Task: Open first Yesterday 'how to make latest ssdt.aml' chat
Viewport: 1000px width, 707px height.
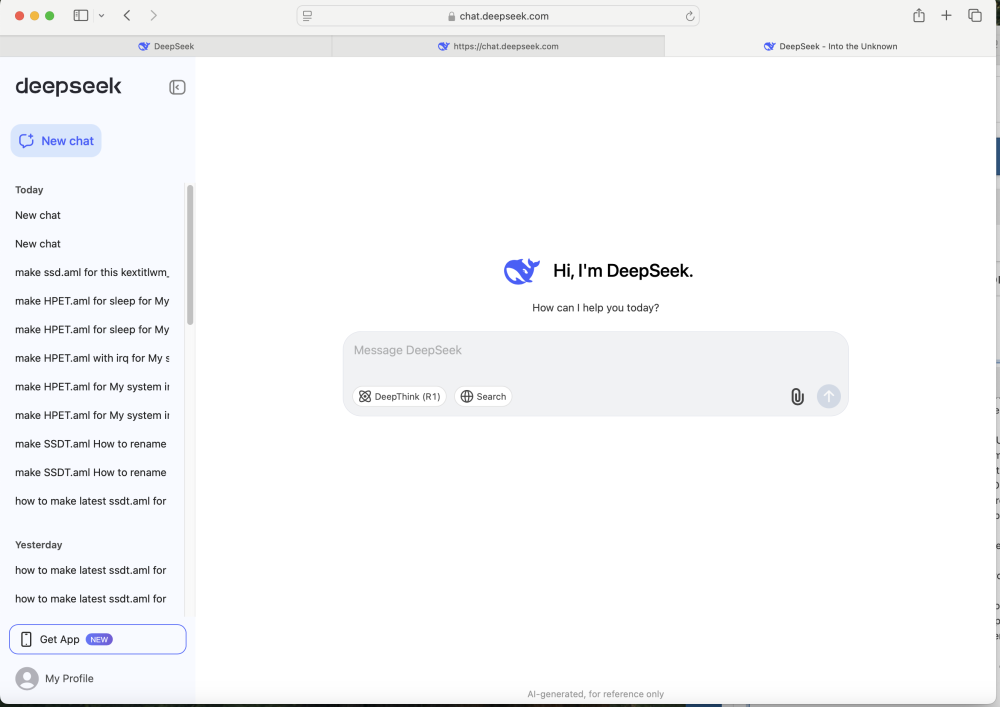Action: coord(92,571)
